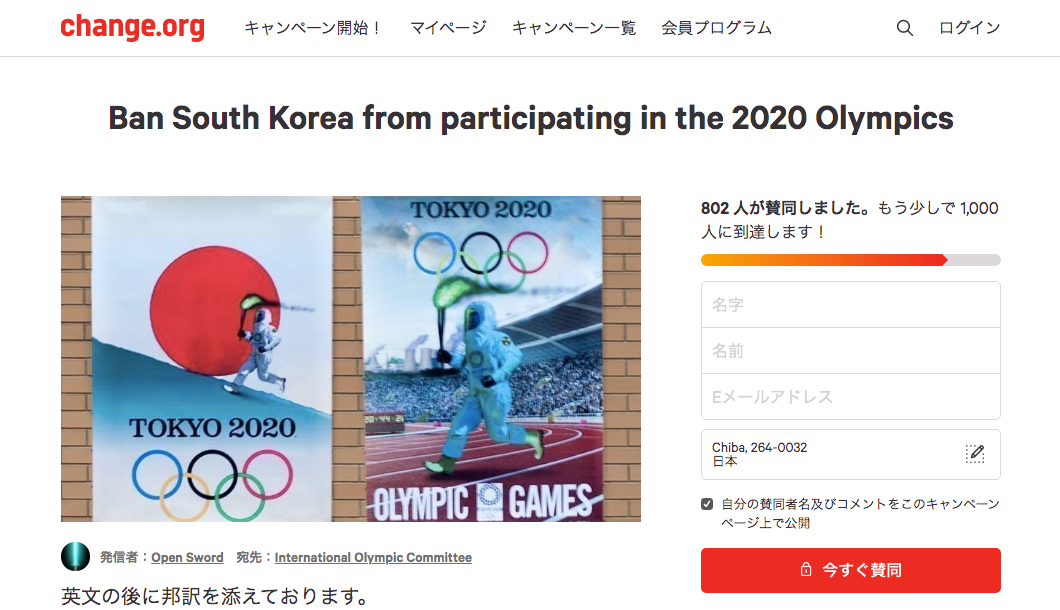
Task: Click the search magnifier icon
Action: pyautogui.click(x=905, y=28)
